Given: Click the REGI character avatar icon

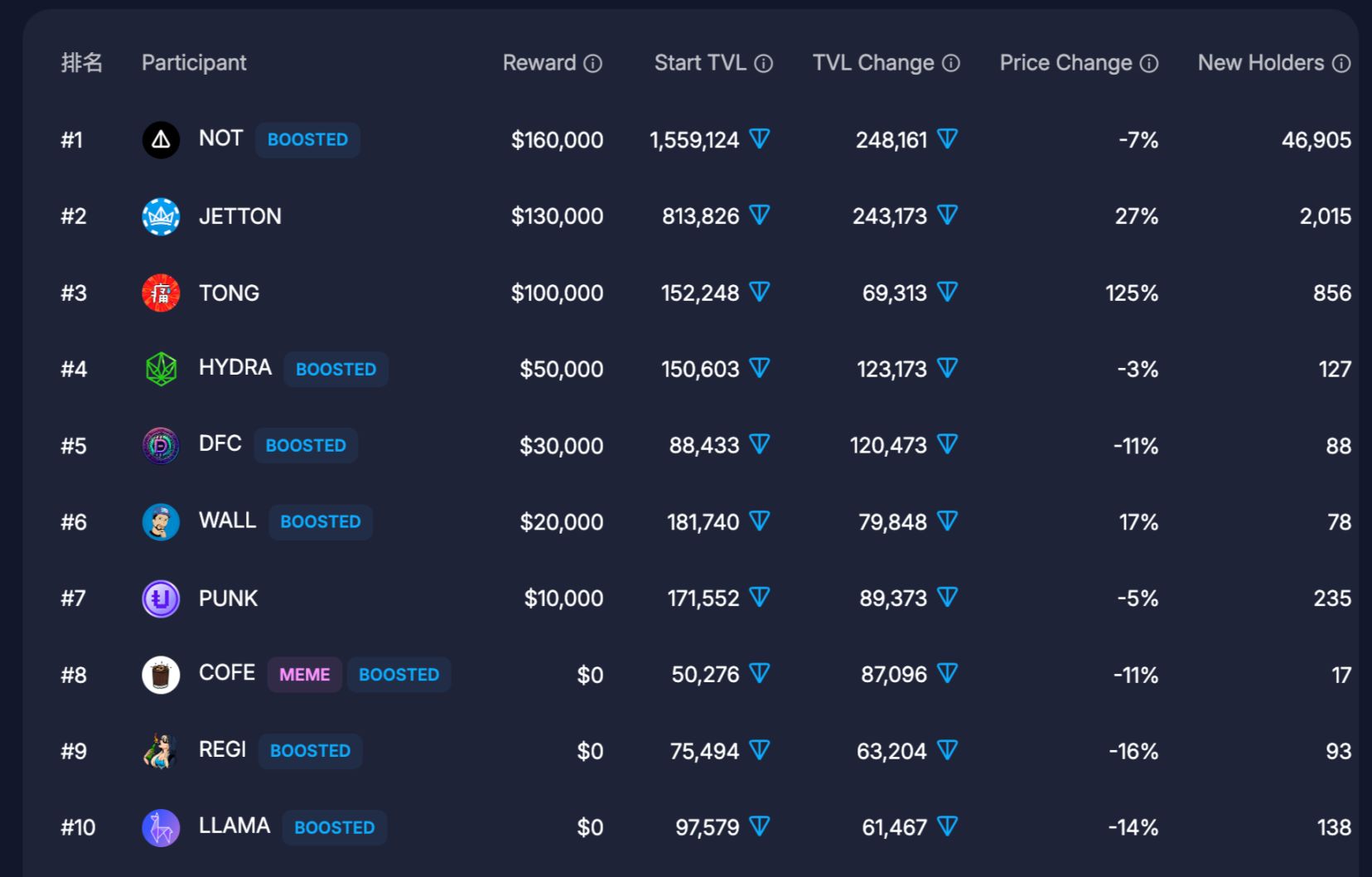Looking at the screenshot, I should [161, 751].
